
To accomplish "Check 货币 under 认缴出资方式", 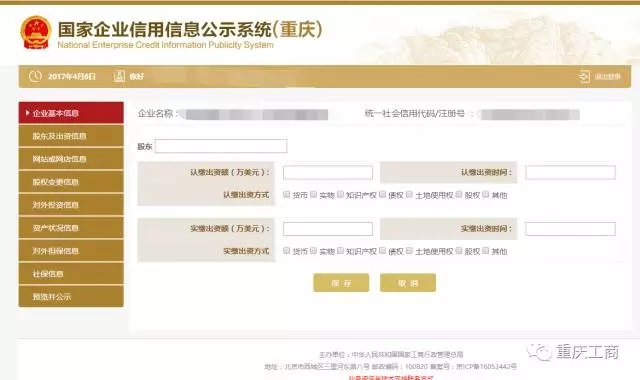I will 287,194.
